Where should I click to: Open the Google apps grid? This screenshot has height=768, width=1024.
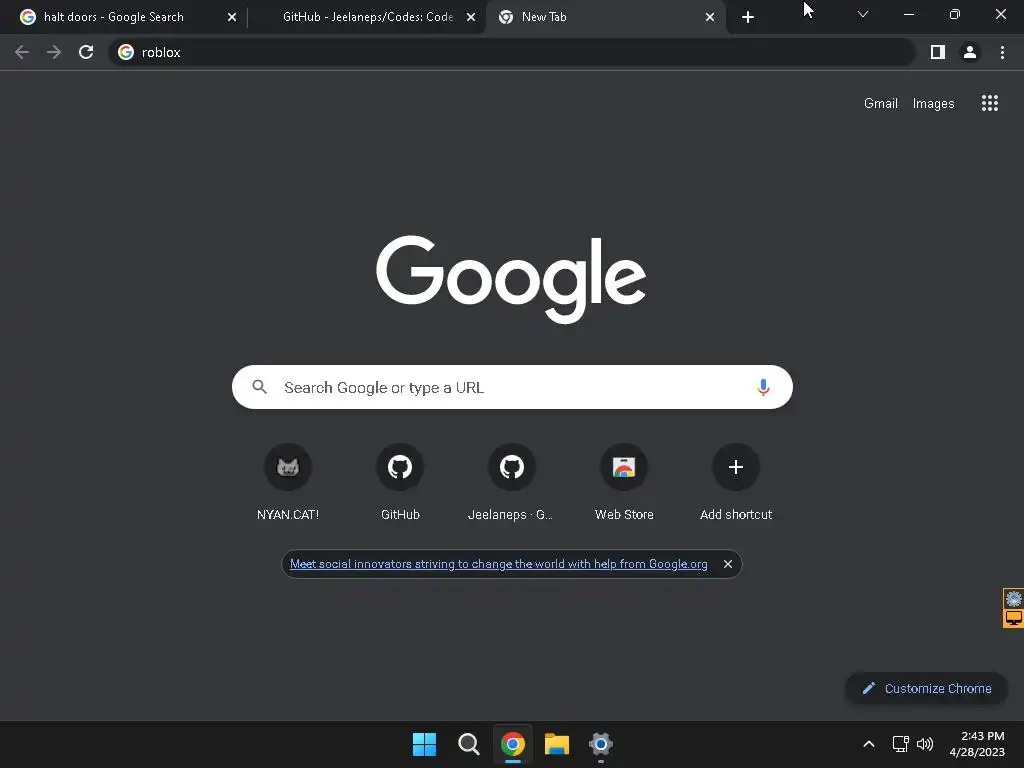(989, 103)
